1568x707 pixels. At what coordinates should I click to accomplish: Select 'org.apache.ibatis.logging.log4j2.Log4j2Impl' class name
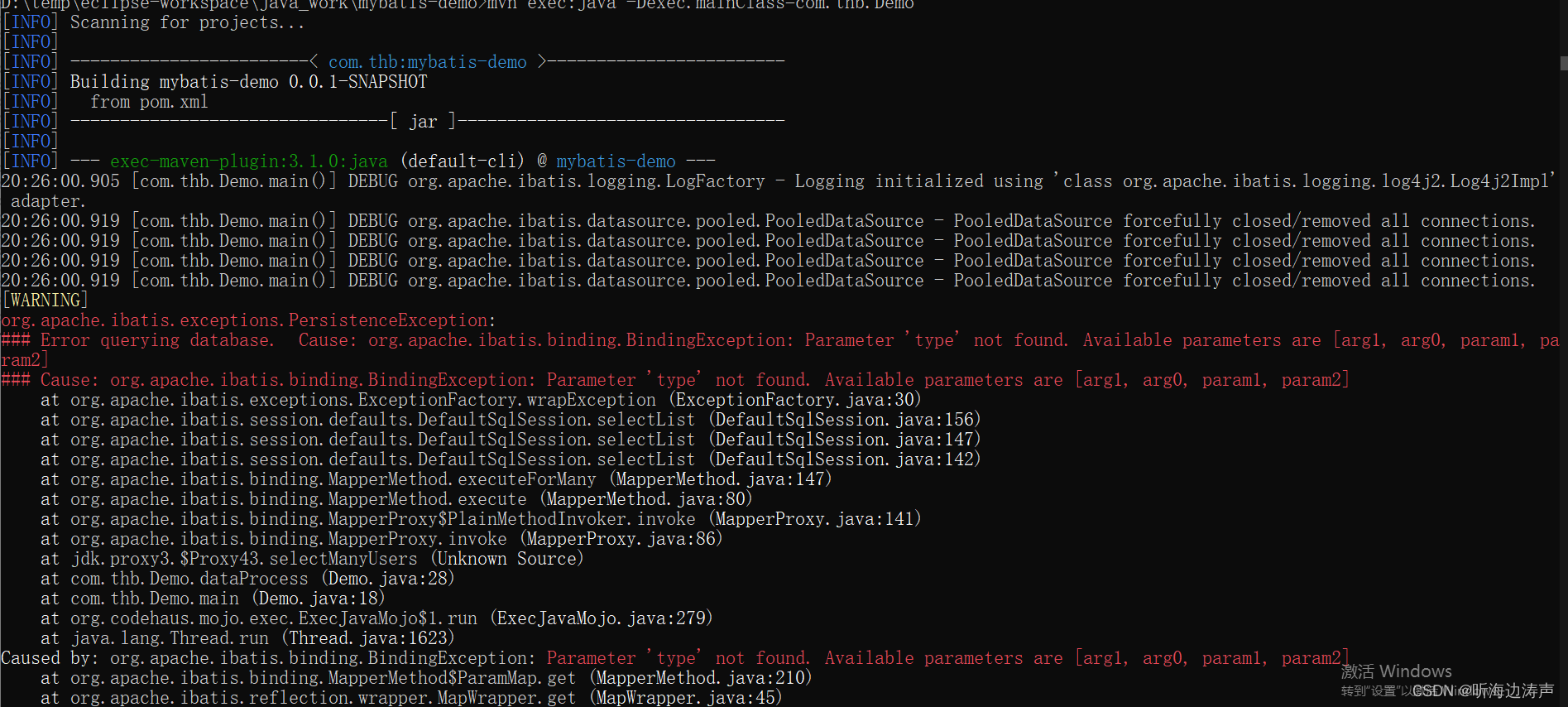(x=1335, y=181)
